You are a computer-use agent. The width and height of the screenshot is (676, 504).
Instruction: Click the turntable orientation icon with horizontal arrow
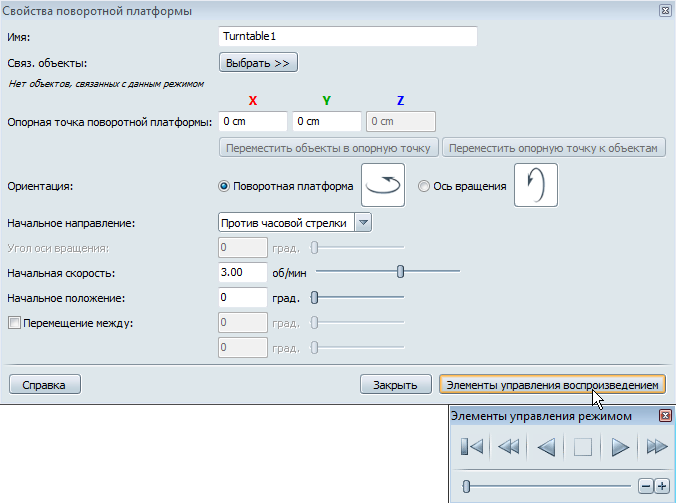coord(383,185)
